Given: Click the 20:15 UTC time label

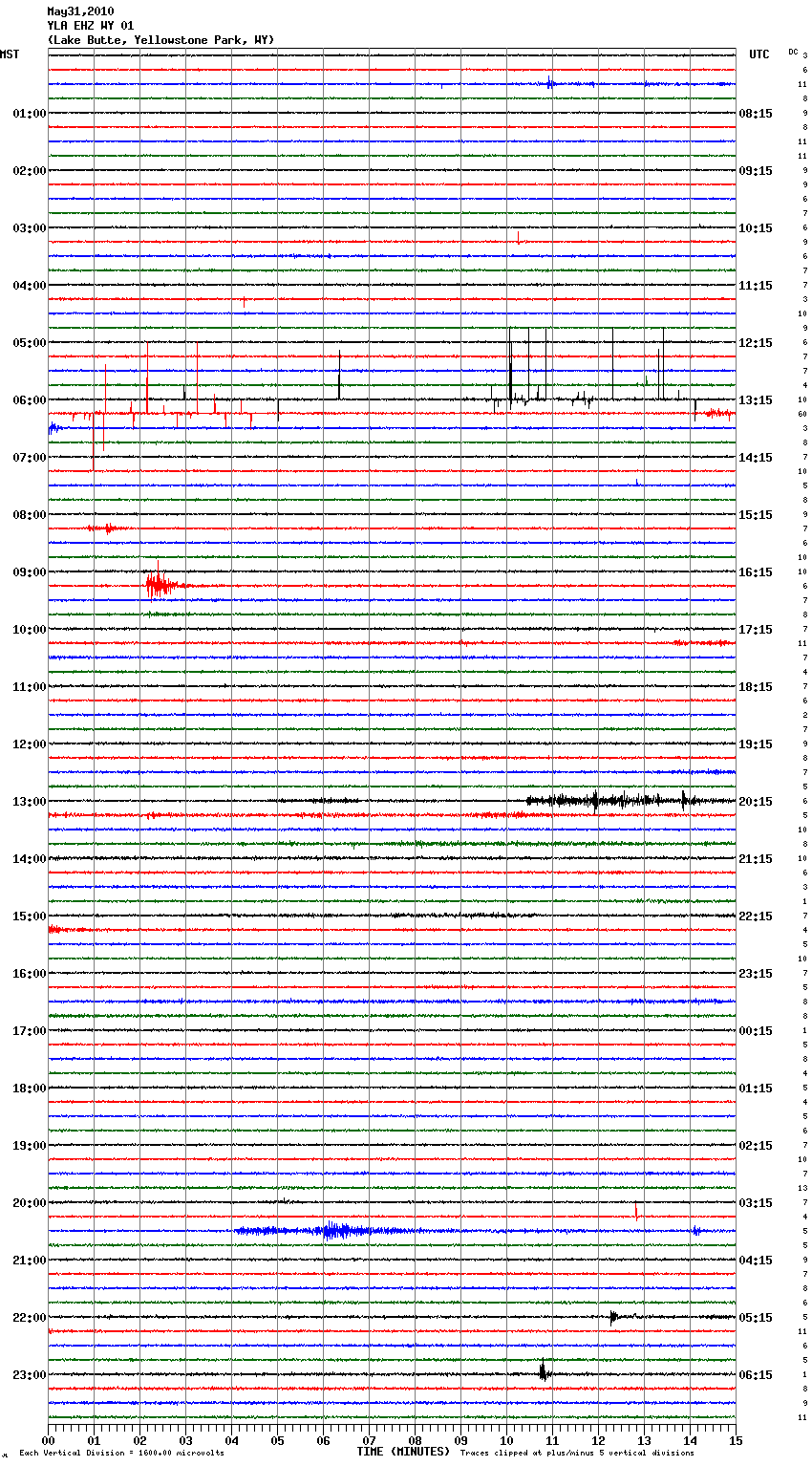Looking at the screenshot, I should pyautogui.click(x=756, y=802).
